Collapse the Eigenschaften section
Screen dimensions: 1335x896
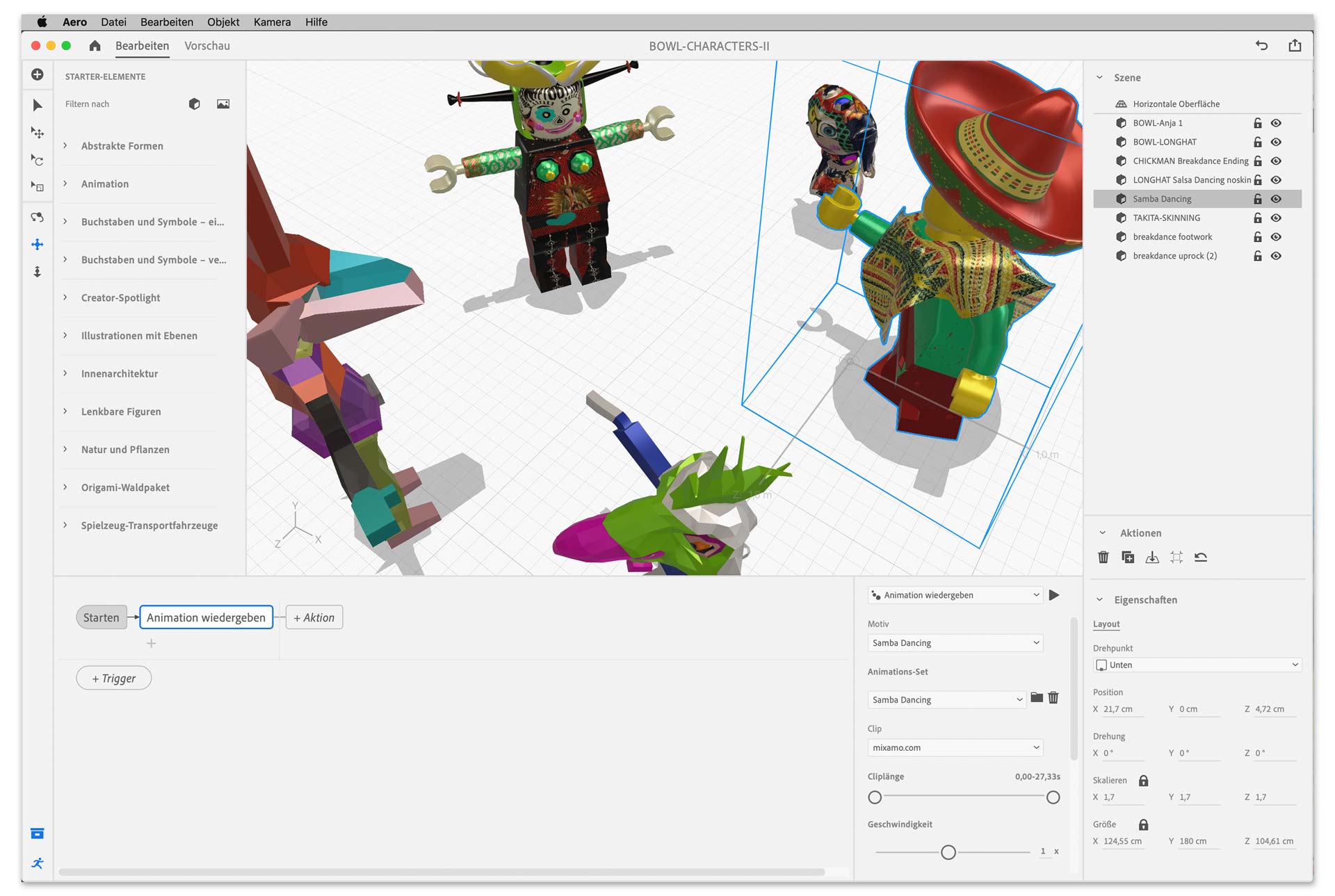point(1099,599)
